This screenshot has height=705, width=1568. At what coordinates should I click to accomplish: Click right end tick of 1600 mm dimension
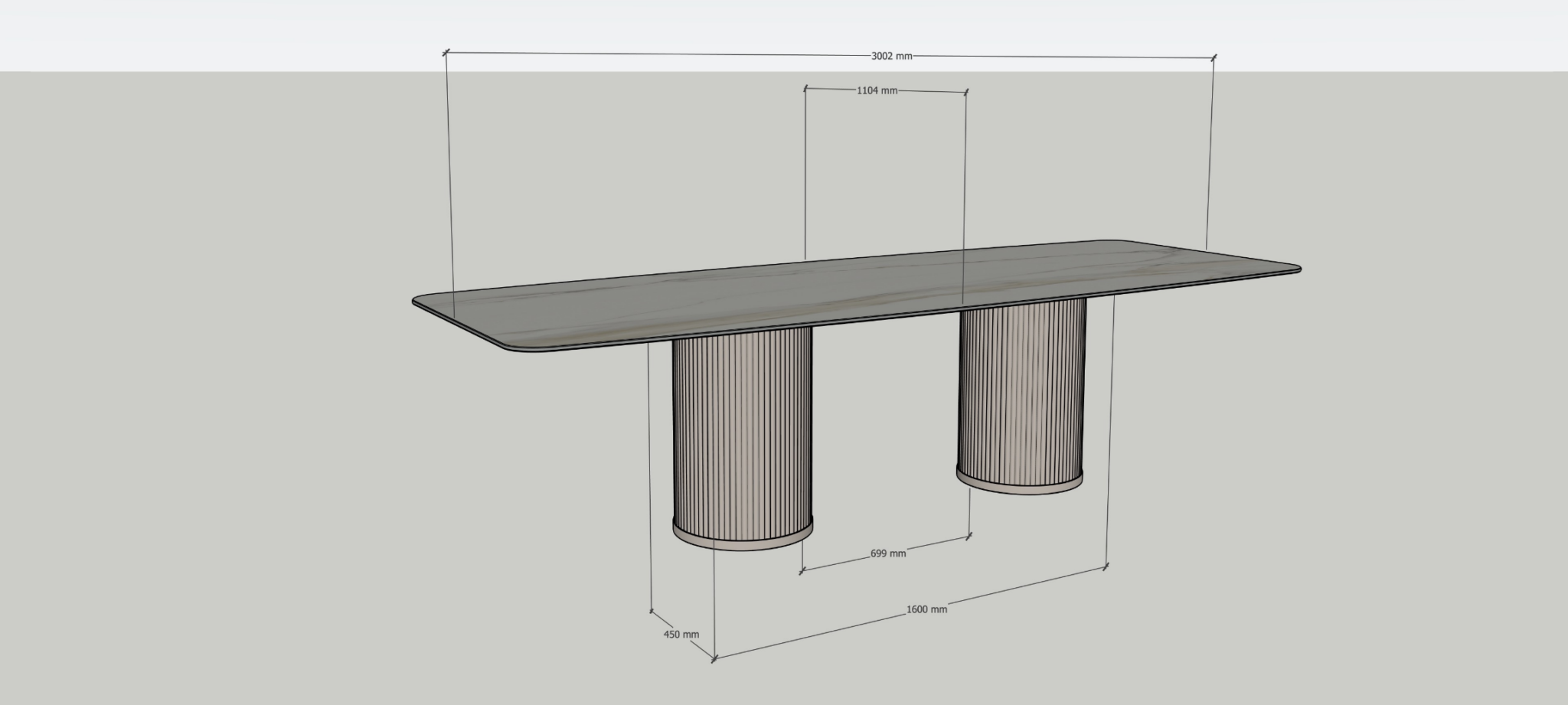[x=1106, y=566]
